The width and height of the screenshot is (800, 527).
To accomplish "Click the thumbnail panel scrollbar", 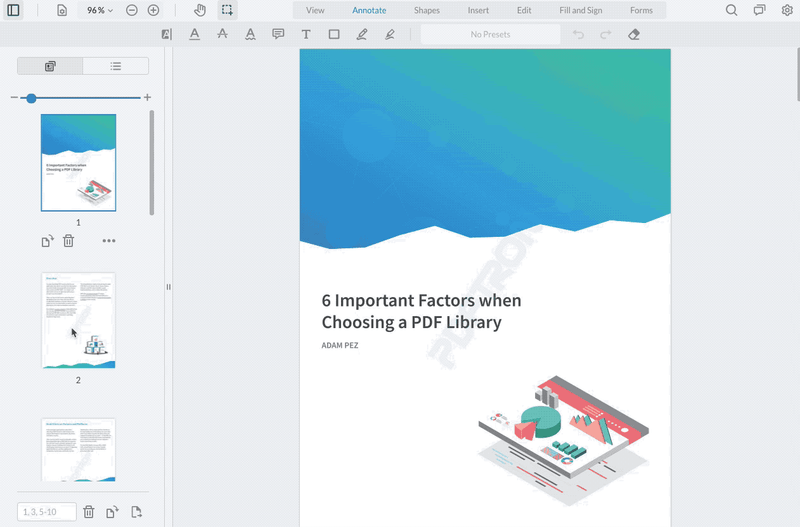I will click(x=152, y=163).
